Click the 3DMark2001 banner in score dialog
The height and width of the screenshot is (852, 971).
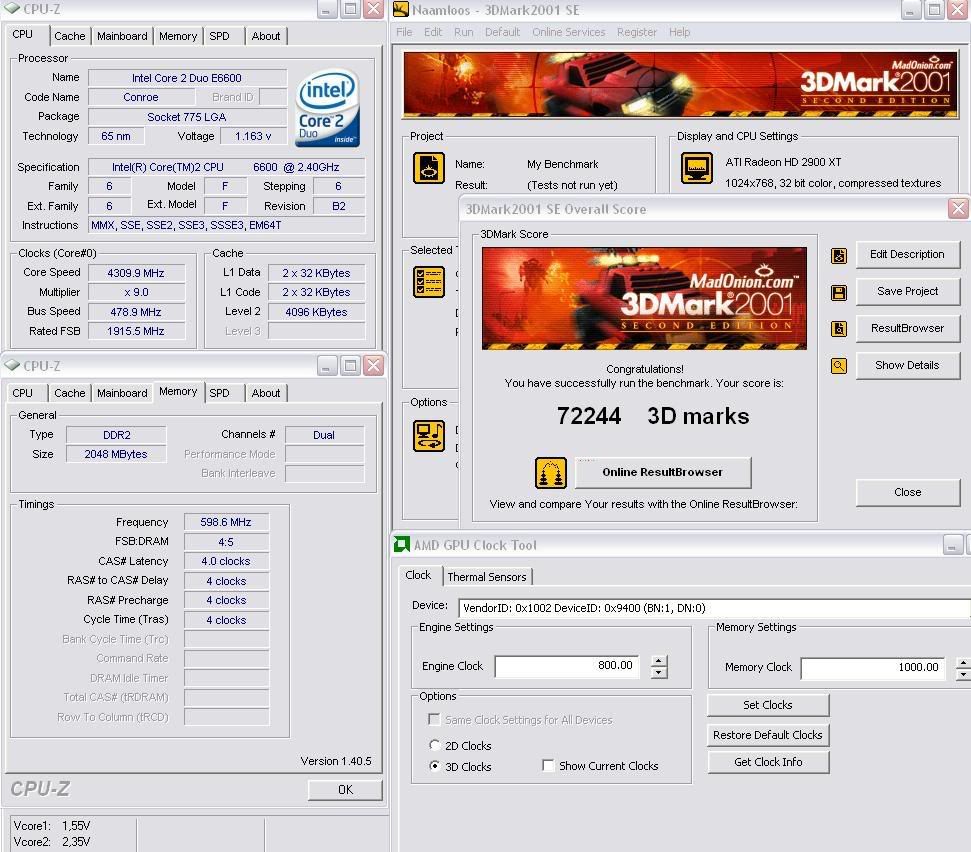(x=644, y=298)
